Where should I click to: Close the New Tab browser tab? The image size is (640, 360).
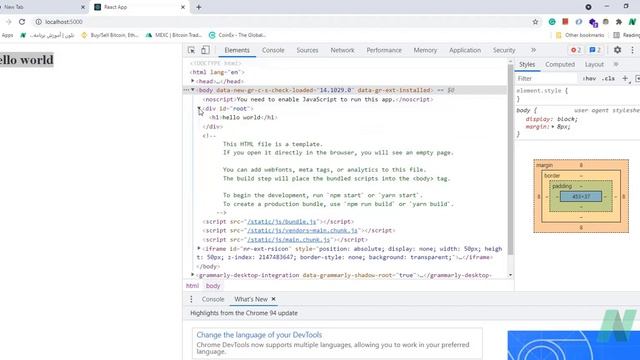click(83, 7)
